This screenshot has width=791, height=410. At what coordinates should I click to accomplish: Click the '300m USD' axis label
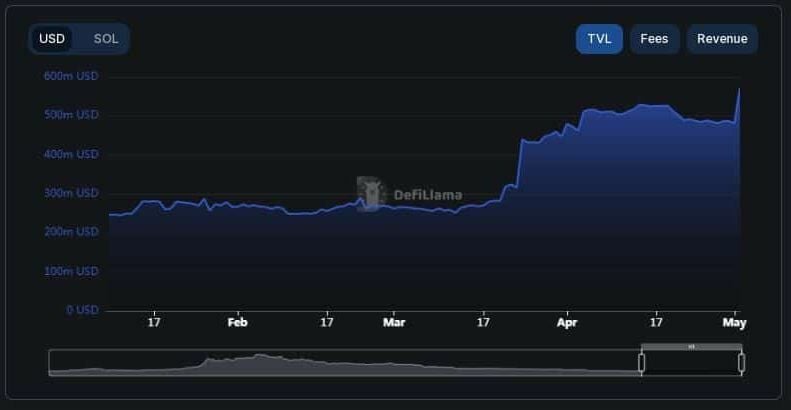pyautogui.click(x=71, y=193)
